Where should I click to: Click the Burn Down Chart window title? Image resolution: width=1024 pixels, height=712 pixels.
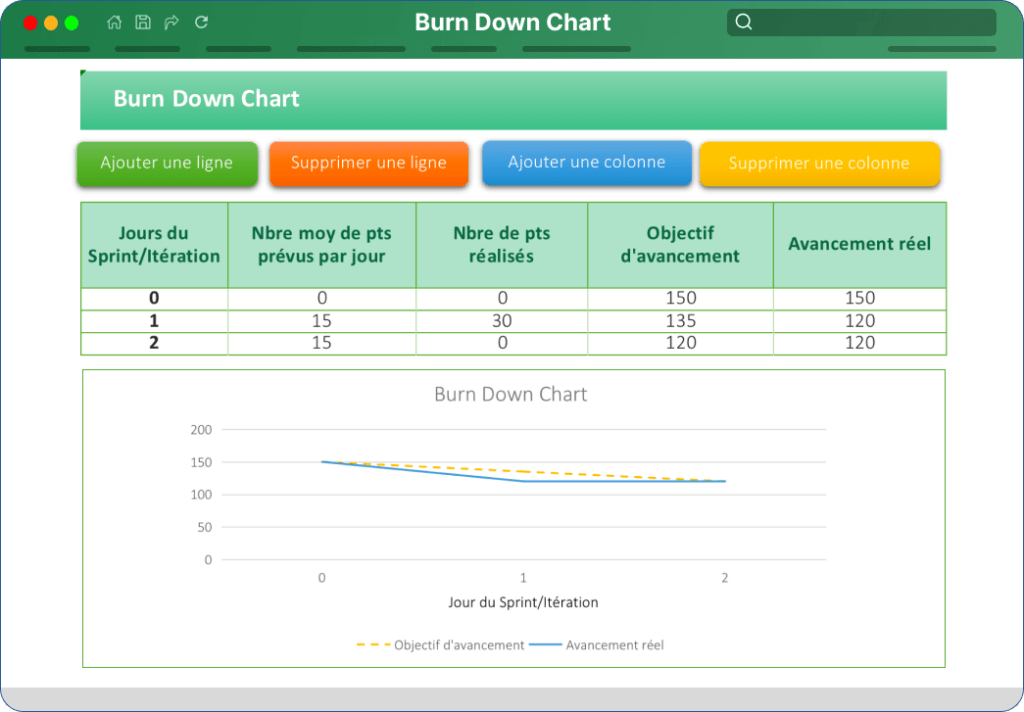[x=513, y=22]
